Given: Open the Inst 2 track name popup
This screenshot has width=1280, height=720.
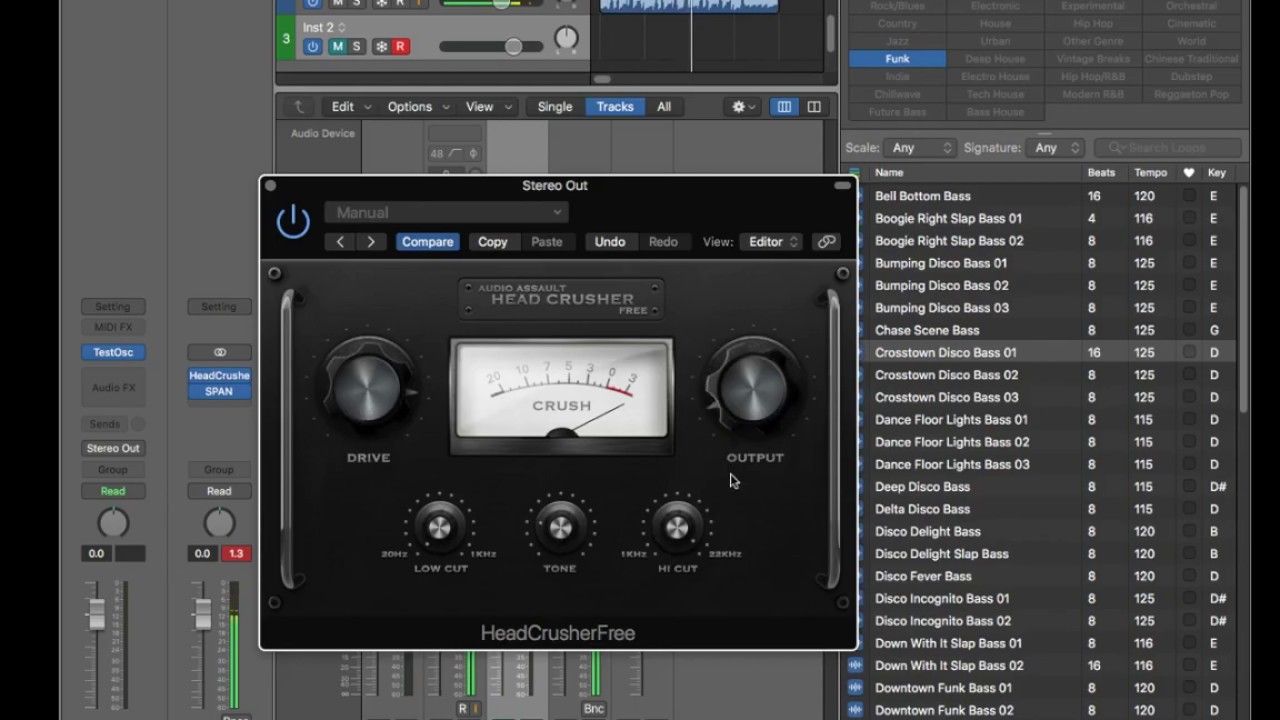Looking at the screenshot, I should 324,28.
